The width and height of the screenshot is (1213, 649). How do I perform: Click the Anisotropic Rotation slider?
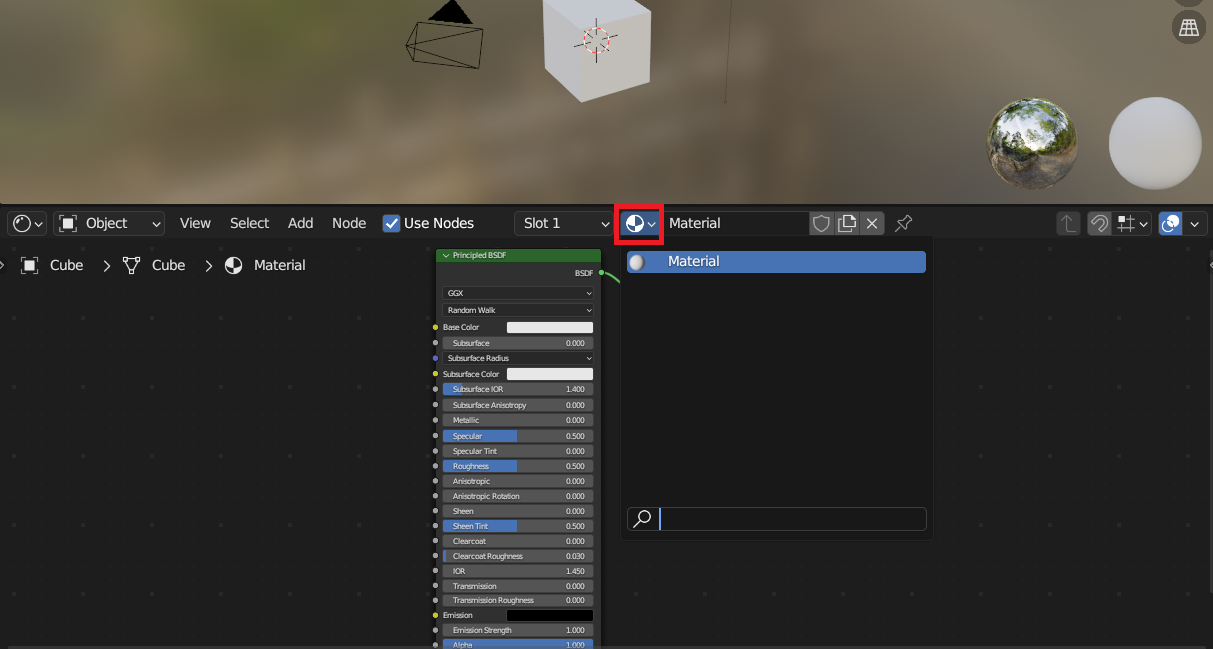(518, 496)
